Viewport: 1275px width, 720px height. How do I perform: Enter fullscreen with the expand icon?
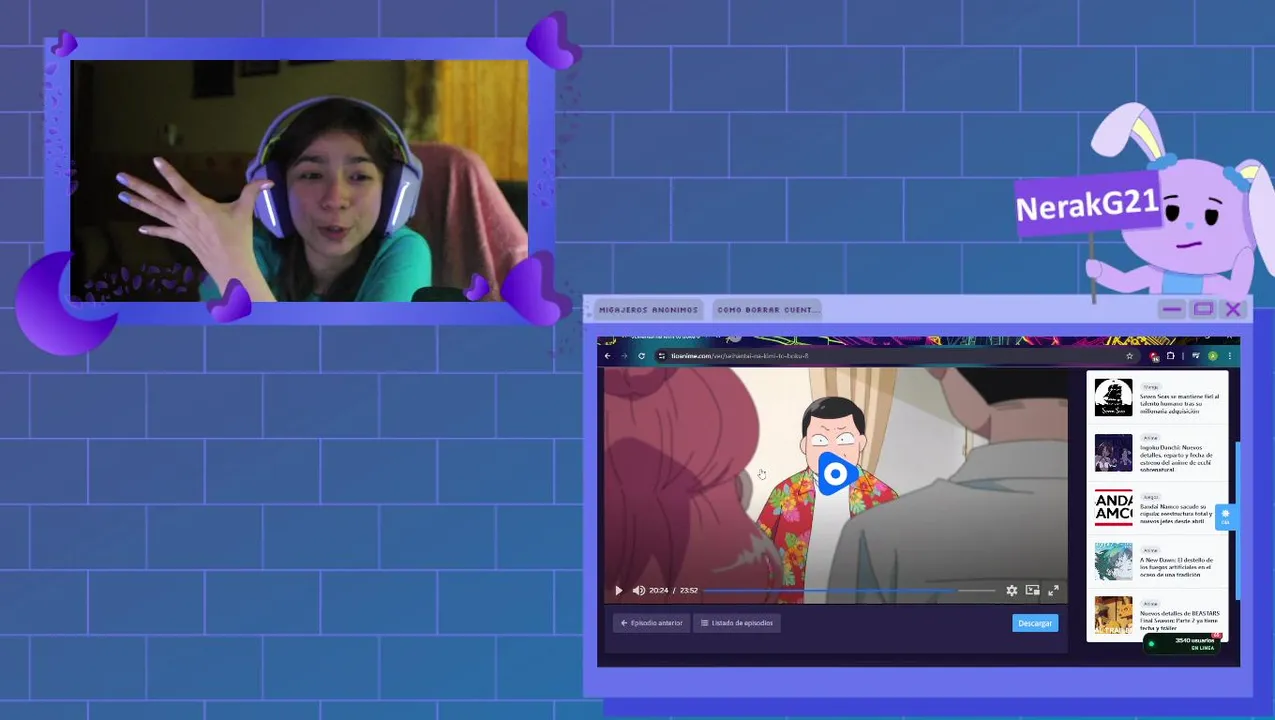pos(1053,590)
